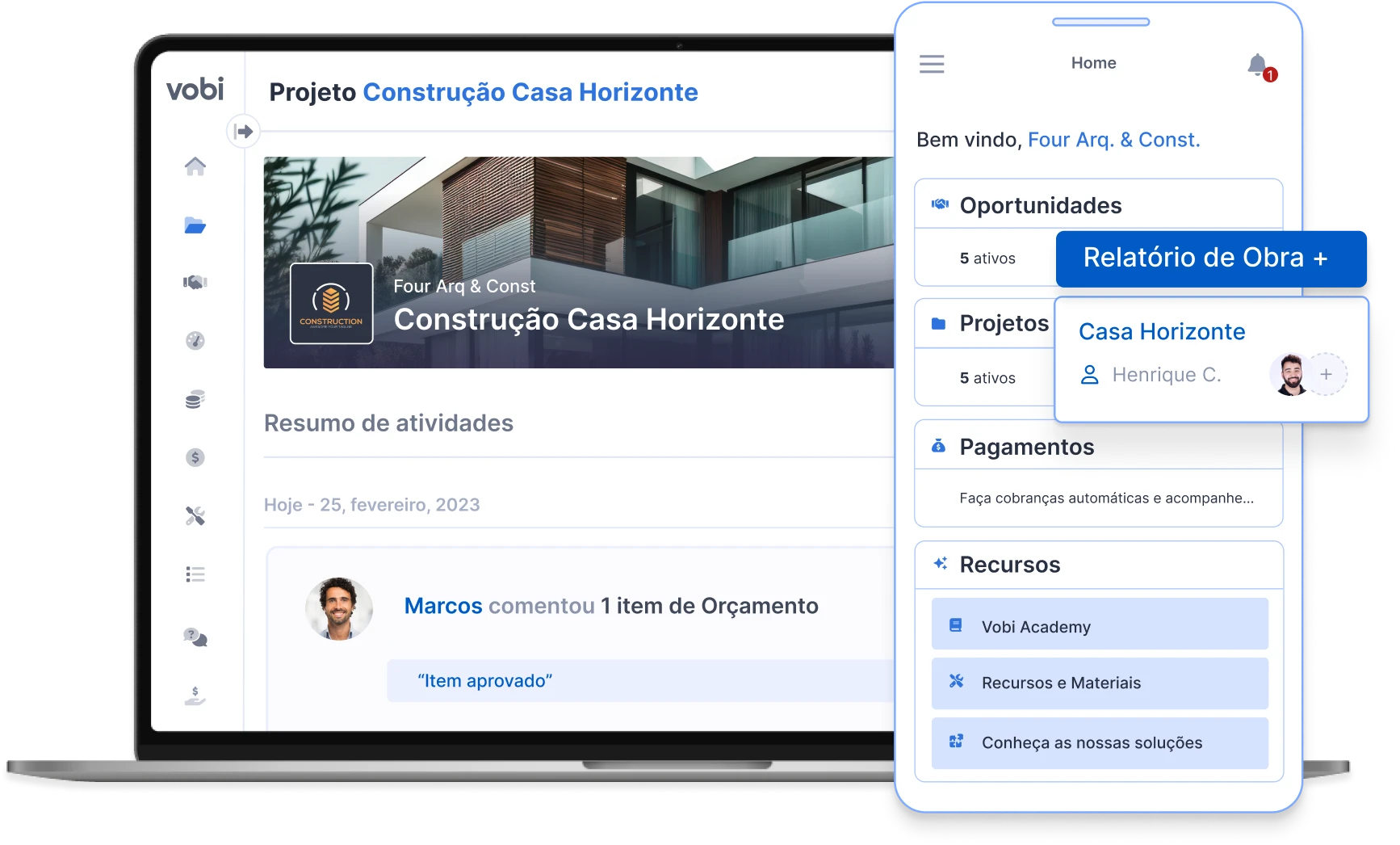The image size is (1400, 845).
Task: Open Recursos e Materiais resource
Action: [x=1100, y=683]
